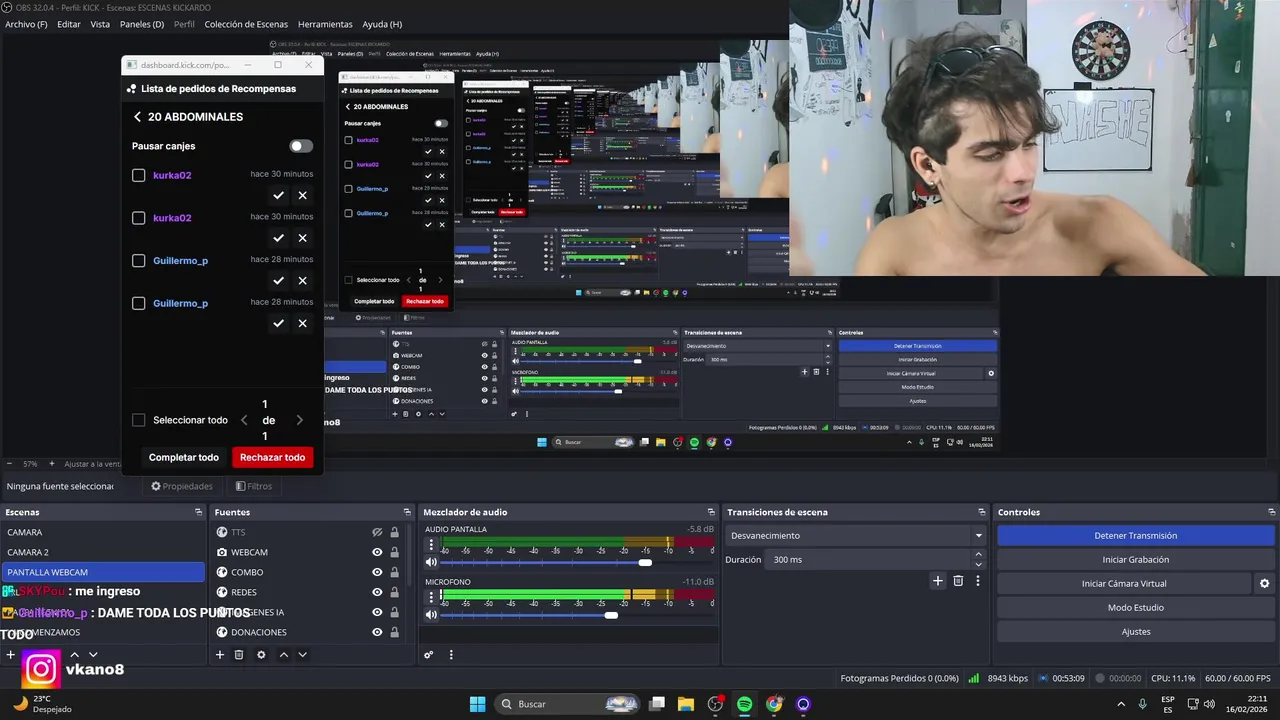This screenshot has height=720, width=1280.
Task: Undock the Mezclador de audio panel
Action: tap(711, 512)
